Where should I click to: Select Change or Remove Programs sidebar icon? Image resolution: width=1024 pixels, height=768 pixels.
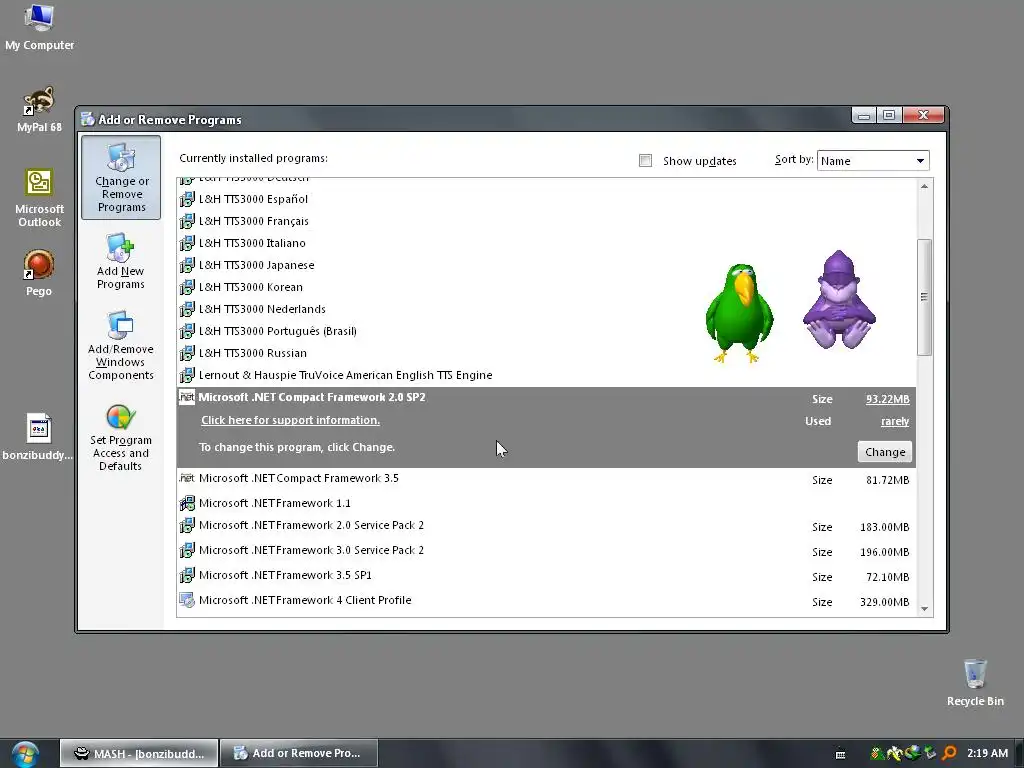(121, 178)
